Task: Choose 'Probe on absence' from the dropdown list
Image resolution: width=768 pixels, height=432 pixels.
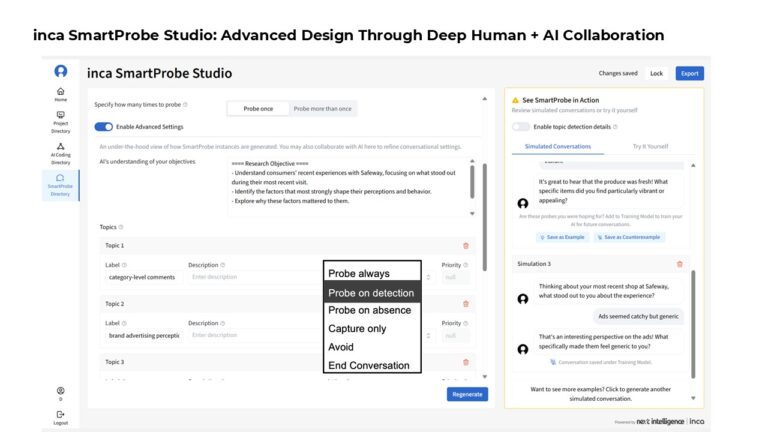Action: coord(372,310)
